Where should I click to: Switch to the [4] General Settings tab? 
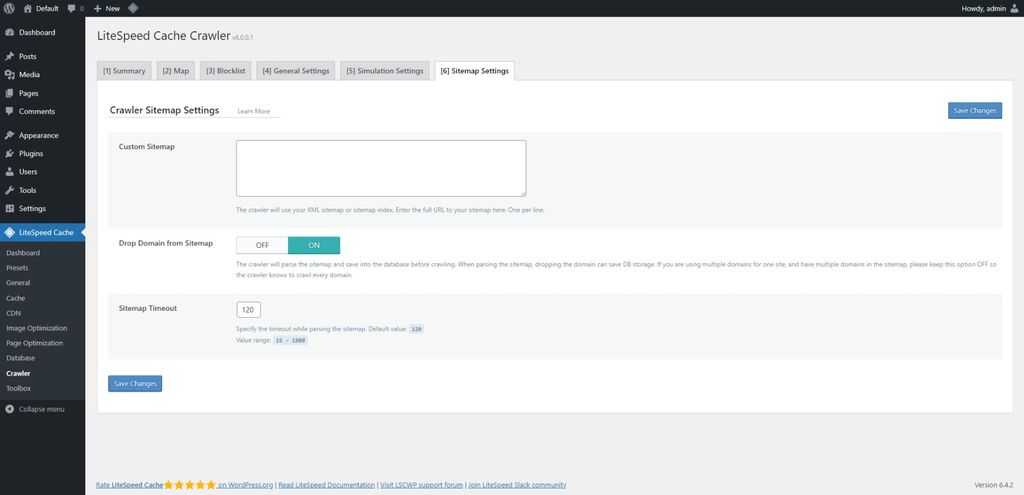(x=296, y=71)
